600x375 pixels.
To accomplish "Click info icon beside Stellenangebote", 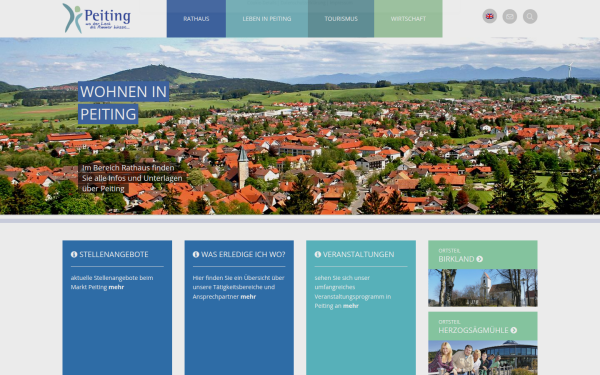I will pyautogui.click(x=74, y=254).
